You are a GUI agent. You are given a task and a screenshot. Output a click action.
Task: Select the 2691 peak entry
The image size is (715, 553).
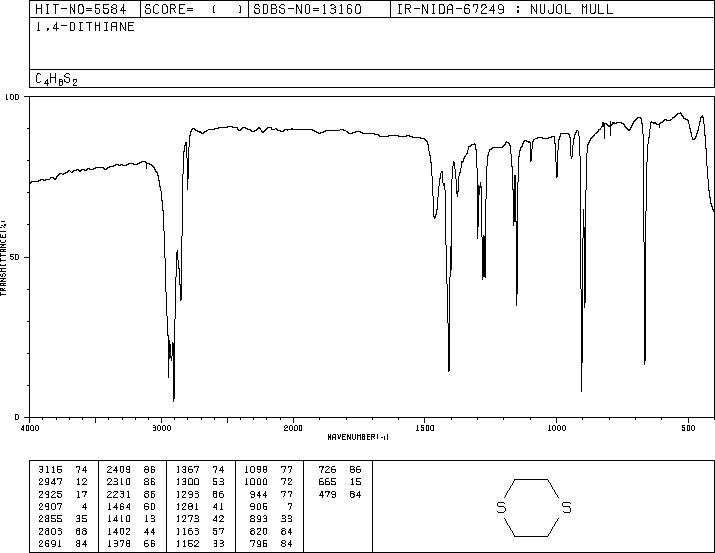pos(62,543)
